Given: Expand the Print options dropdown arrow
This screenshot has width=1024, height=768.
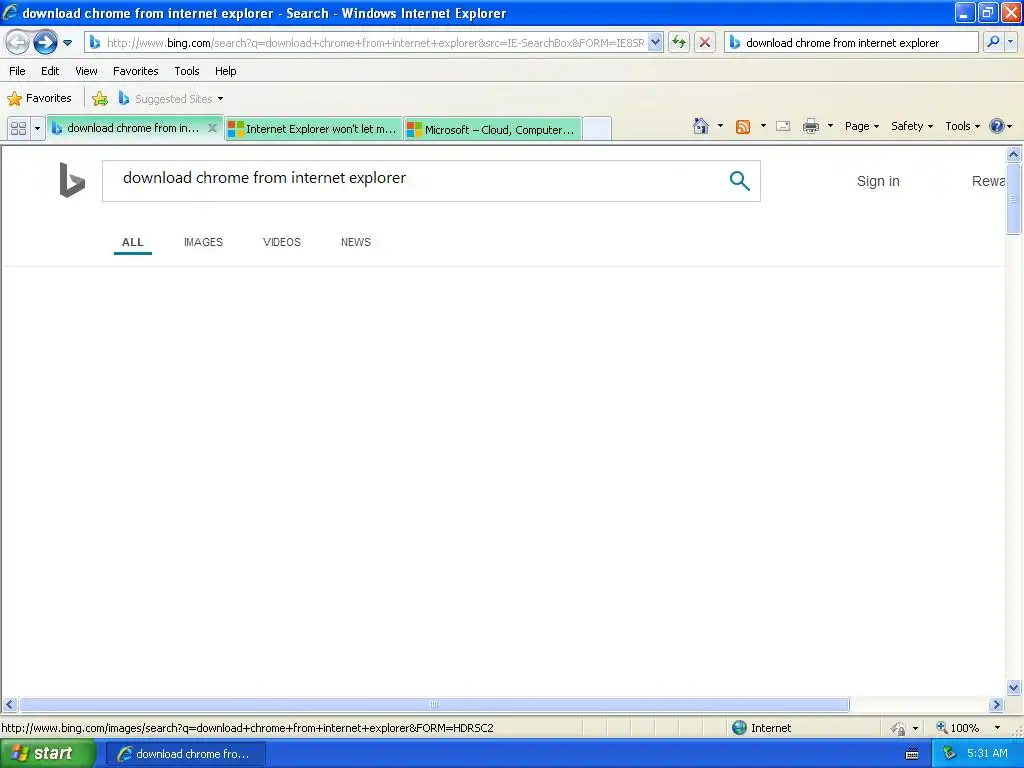Looking at the screenshot, I should [x=830, y=126].
